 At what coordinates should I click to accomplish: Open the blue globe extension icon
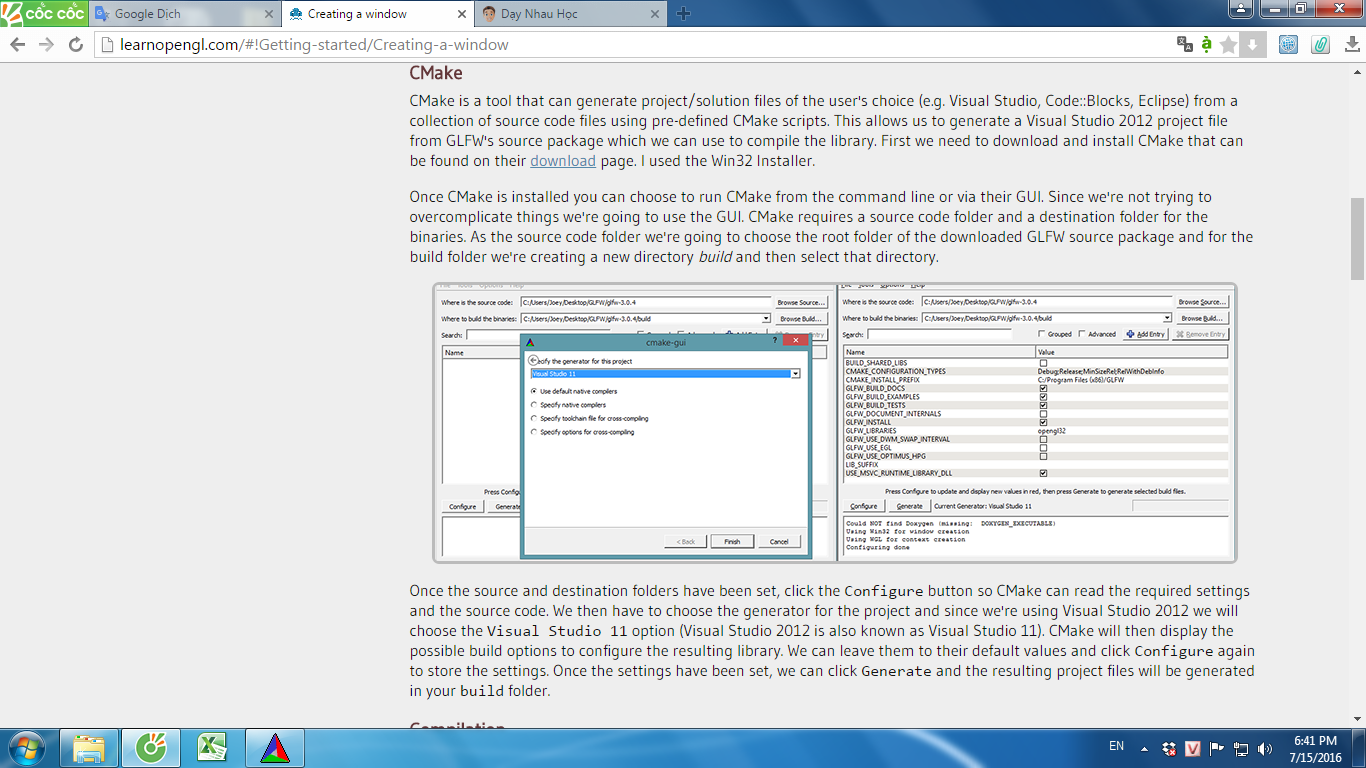1288,45
